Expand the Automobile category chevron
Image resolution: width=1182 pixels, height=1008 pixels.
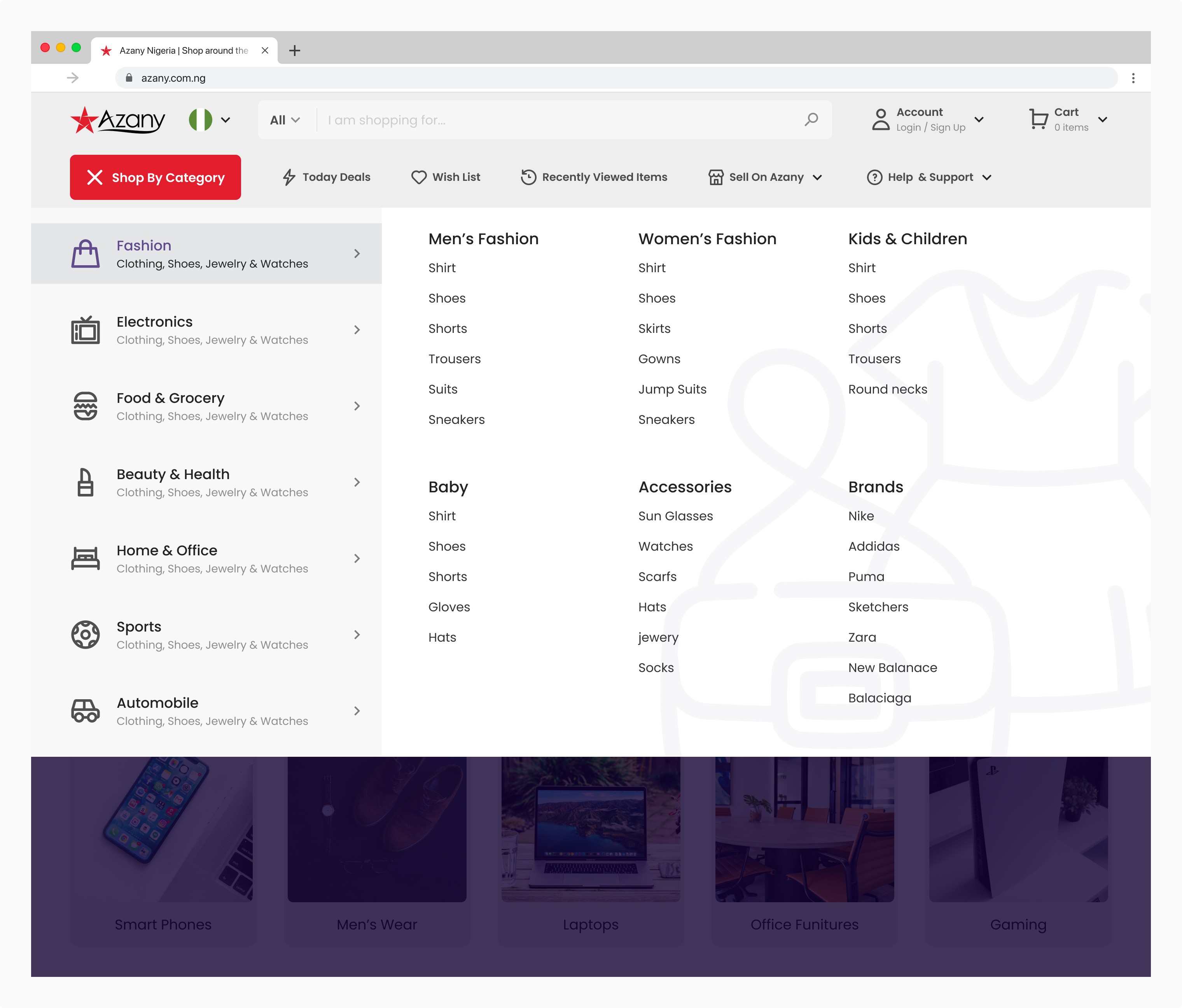[357, 711]
